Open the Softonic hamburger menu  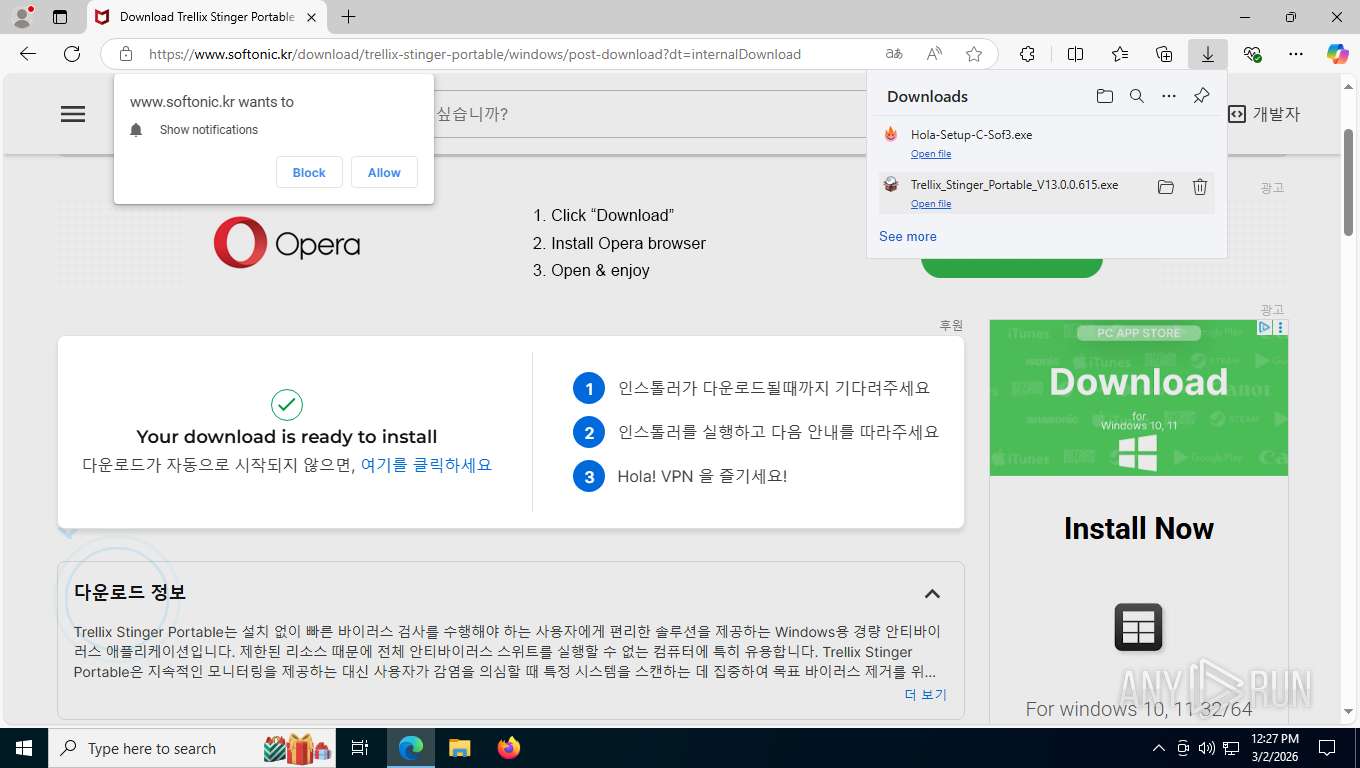click(73, 114)
